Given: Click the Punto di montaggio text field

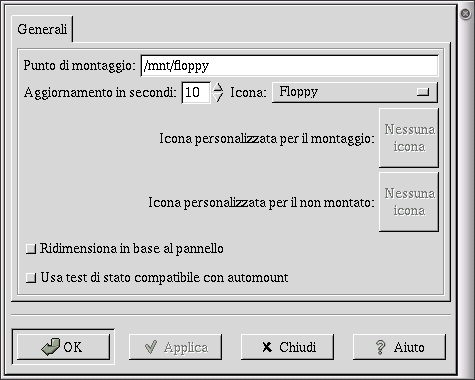Looking at the screenshot, I should coord(289,66).
